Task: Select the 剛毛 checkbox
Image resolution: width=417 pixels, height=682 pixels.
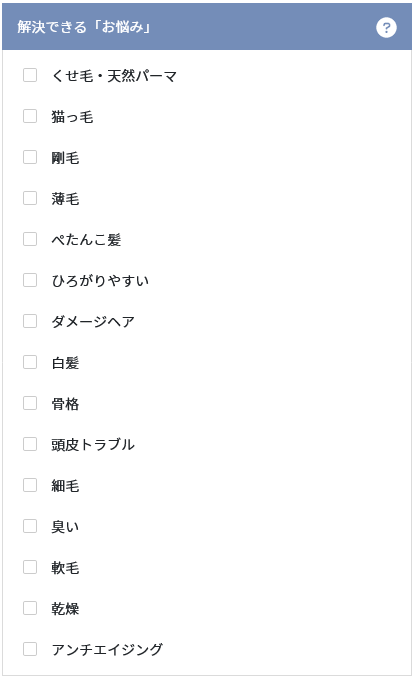Action: point(30,157)
